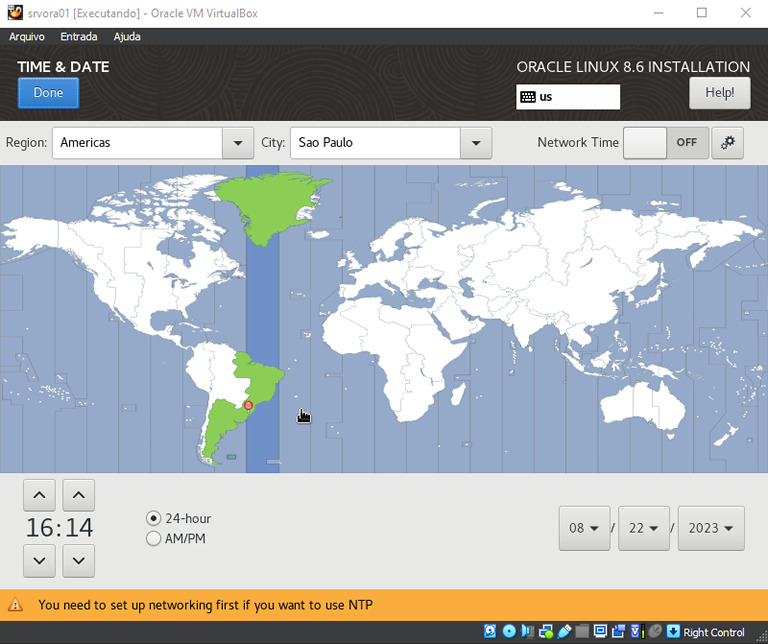Open NTP server settings gear
The image size is (768, 644).
(x=727, y=143)
